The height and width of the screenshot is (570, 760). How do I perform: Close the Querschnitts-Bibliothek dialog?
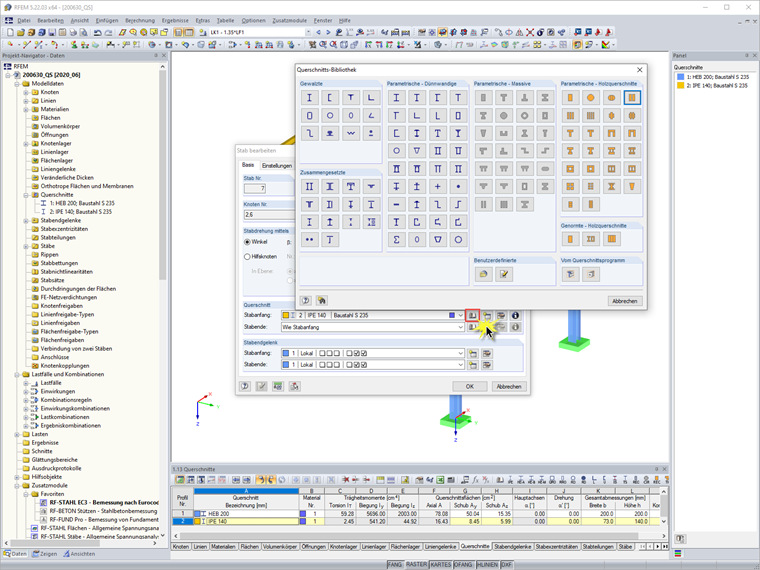click(639, 70)
